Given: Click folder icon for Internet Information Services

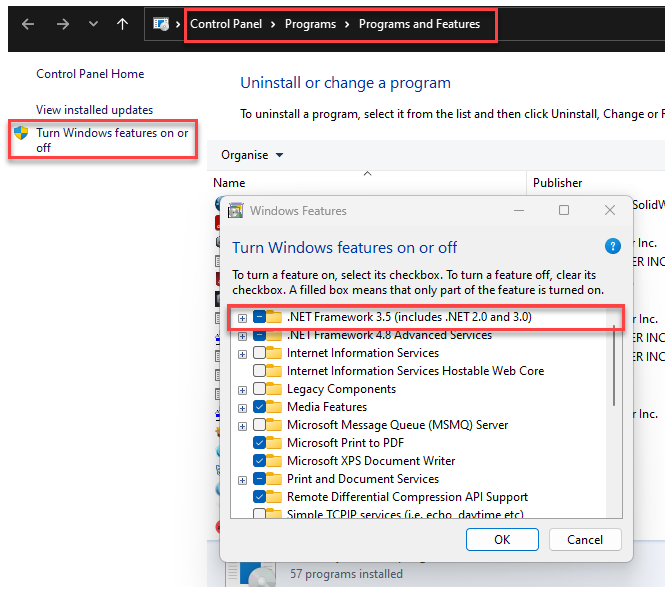Looking at the screenshot, I should pos(274,353).
